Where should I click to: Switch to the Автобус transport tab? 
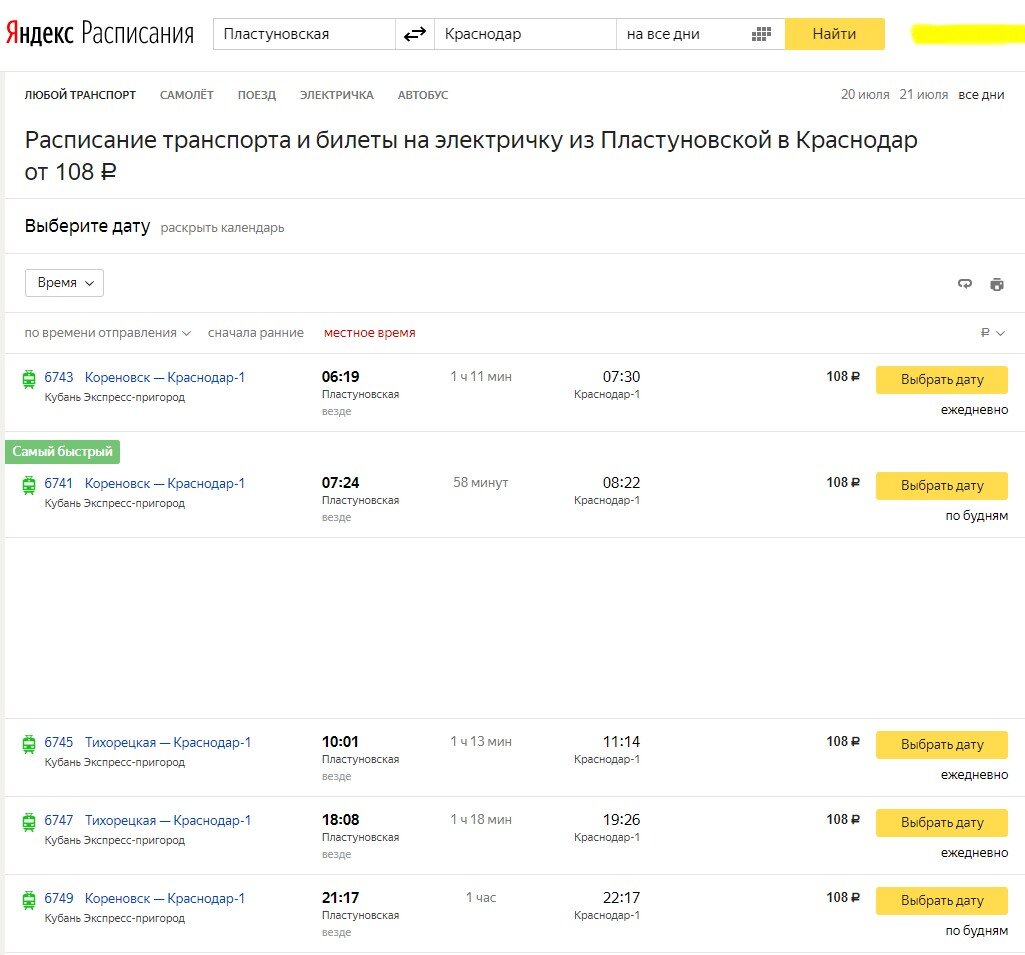coord(422,95)
